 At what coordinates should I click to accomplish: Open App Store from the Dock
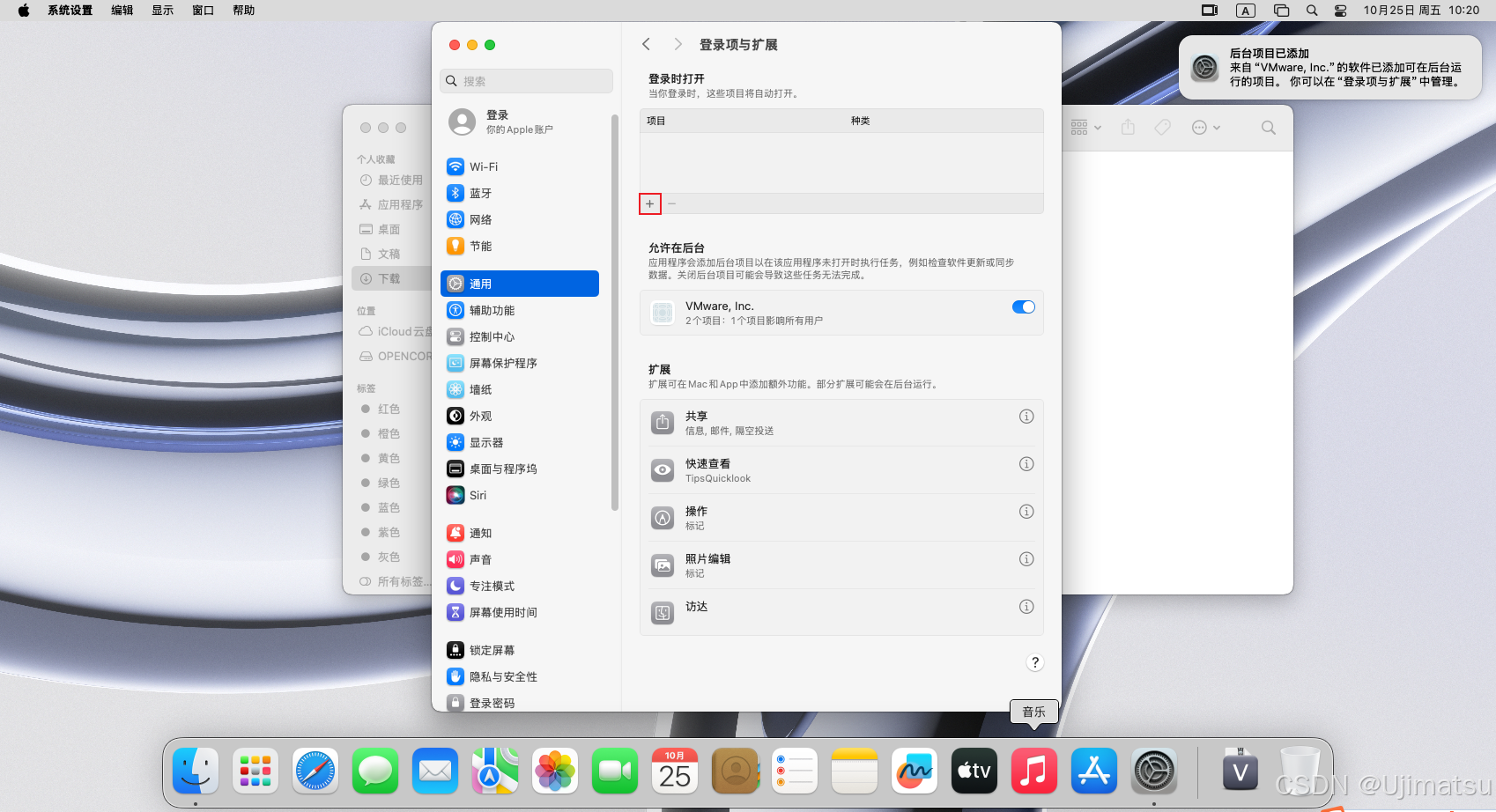1094,771
